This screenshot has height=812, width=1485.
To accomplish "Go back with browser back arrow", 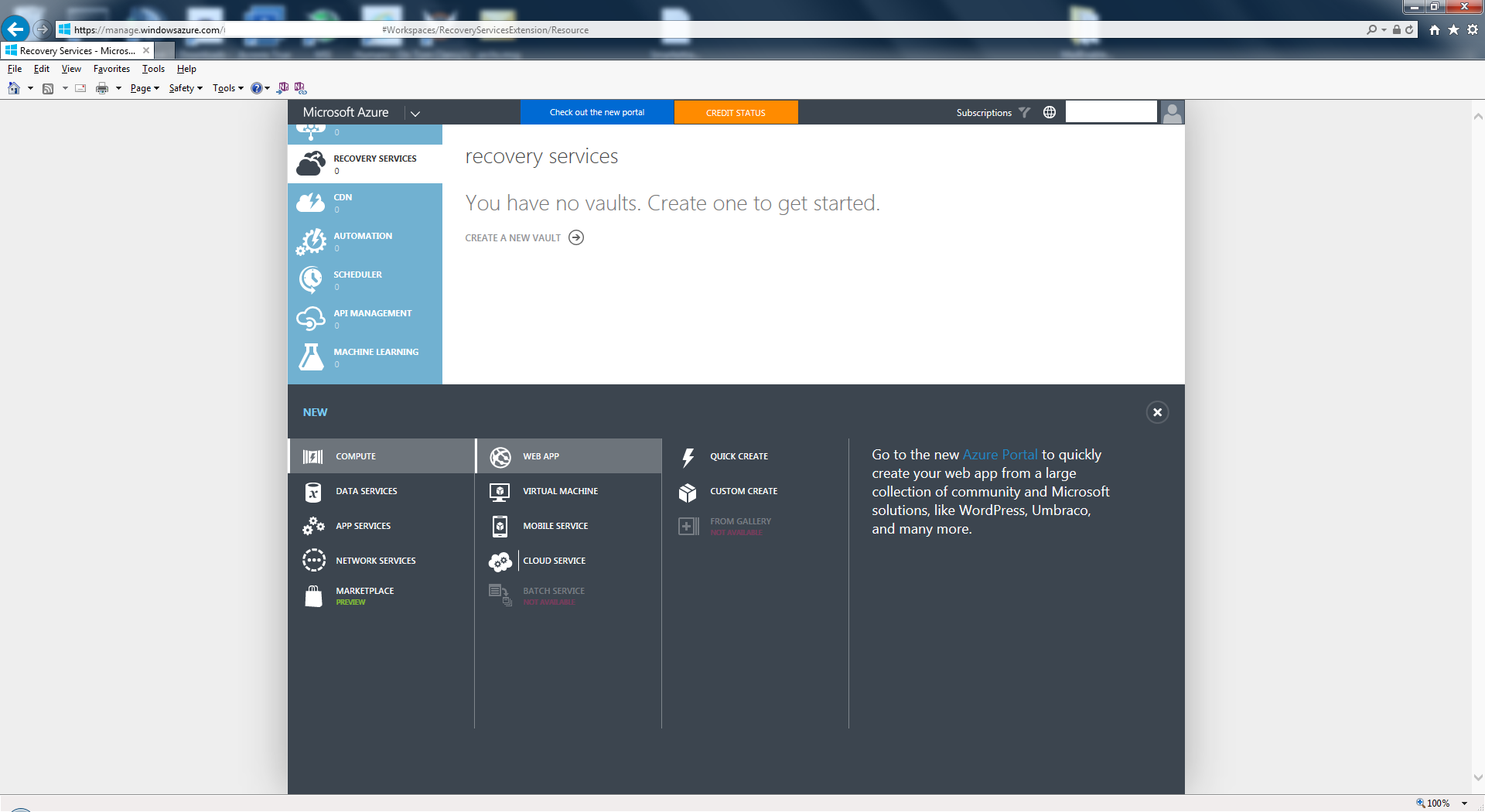I will tap(15, 29).
